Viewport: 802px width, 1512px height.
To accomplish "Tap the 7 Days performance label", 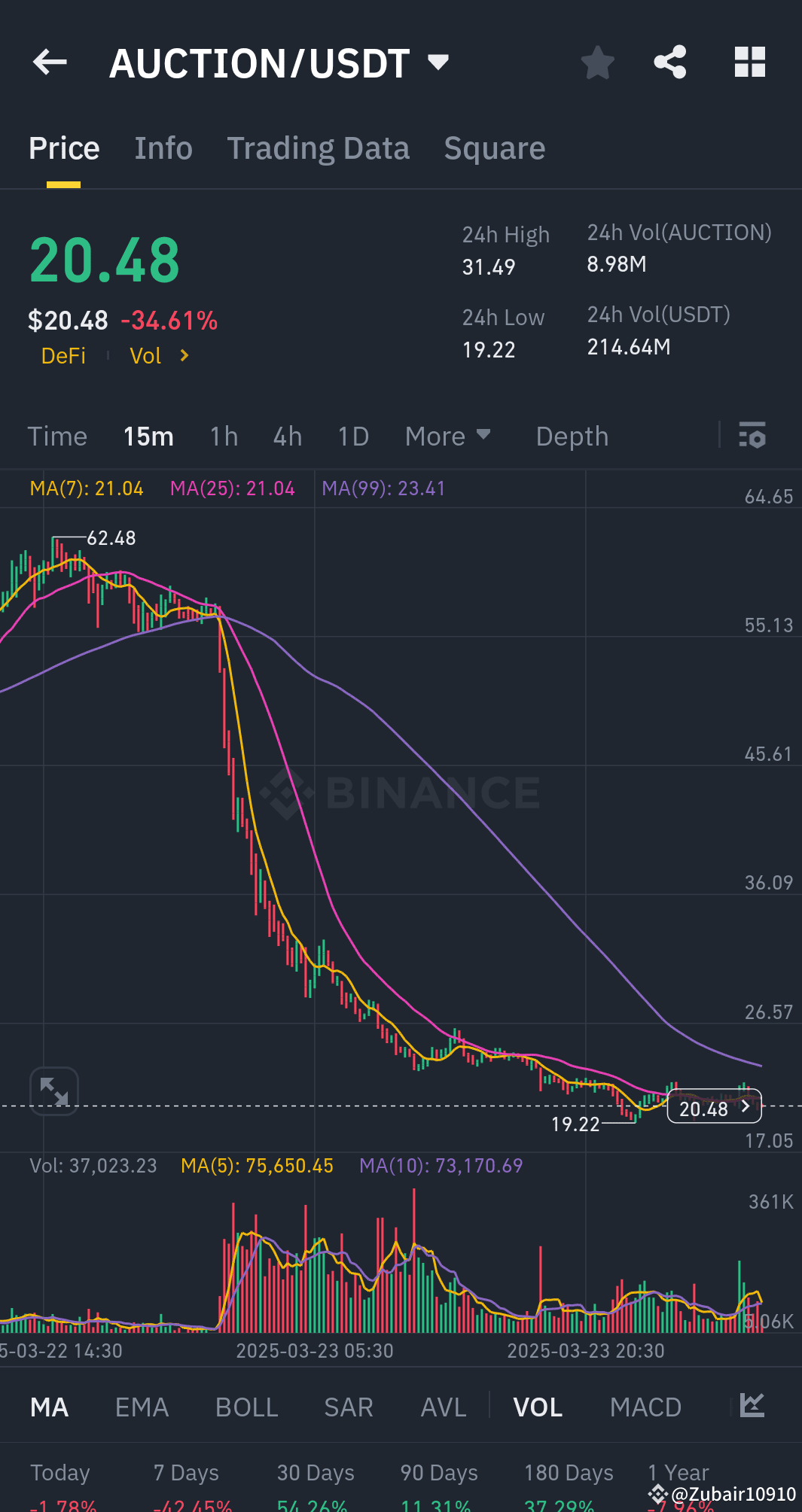I will (186, 1472).
